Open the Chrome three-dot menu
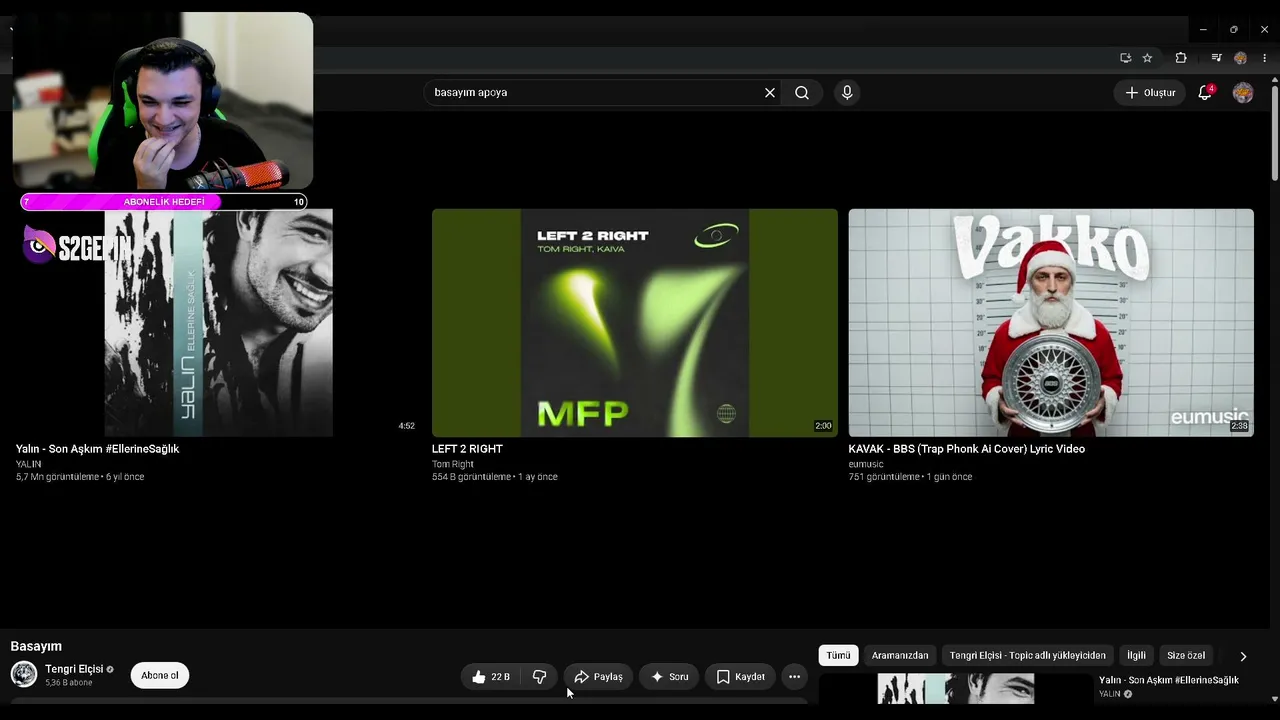 (1265, 58)
